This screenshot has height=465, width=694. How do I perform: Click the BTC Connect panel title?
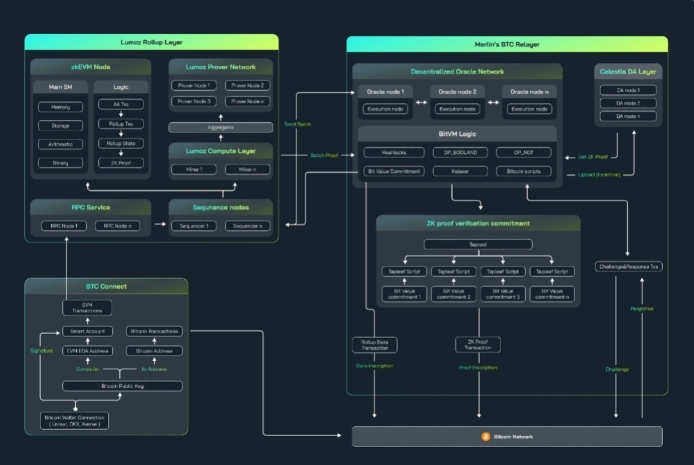pos(106,286)
